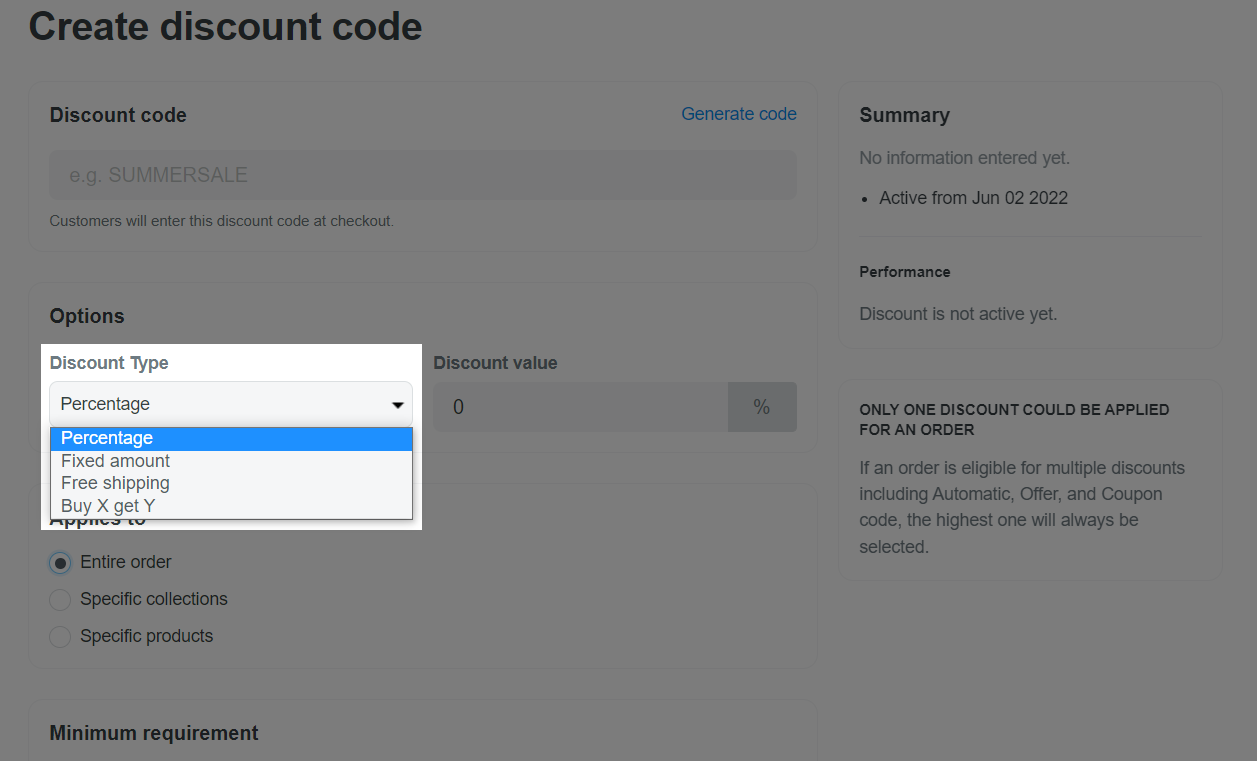Click the Create discount code heading

tap(225, 26)
